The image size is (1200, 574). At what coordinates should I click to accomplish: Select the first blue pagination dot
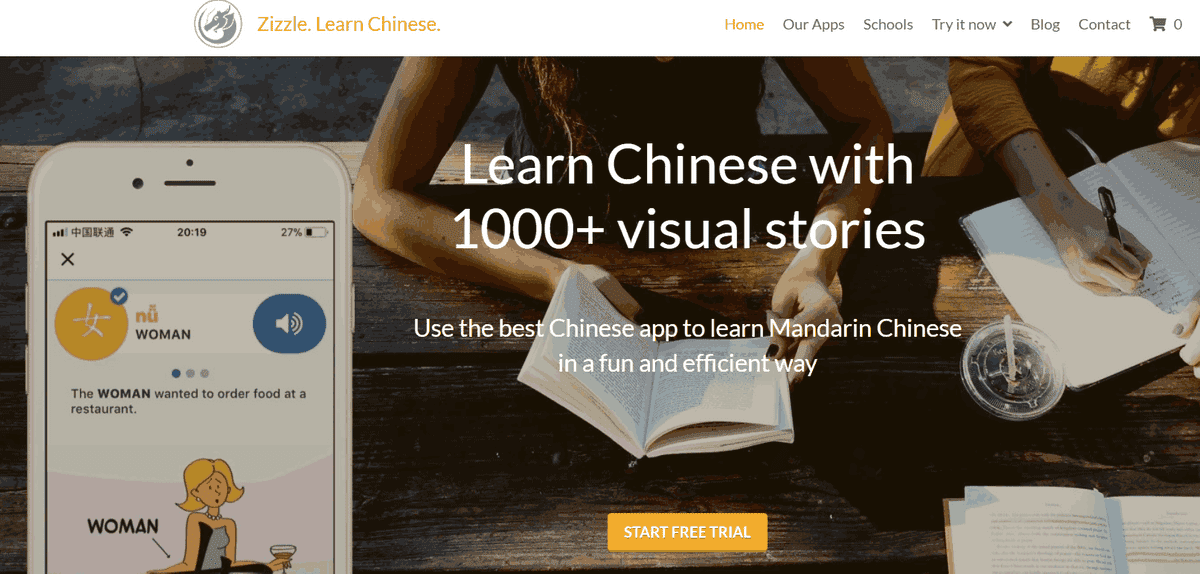tap(177, 373)
